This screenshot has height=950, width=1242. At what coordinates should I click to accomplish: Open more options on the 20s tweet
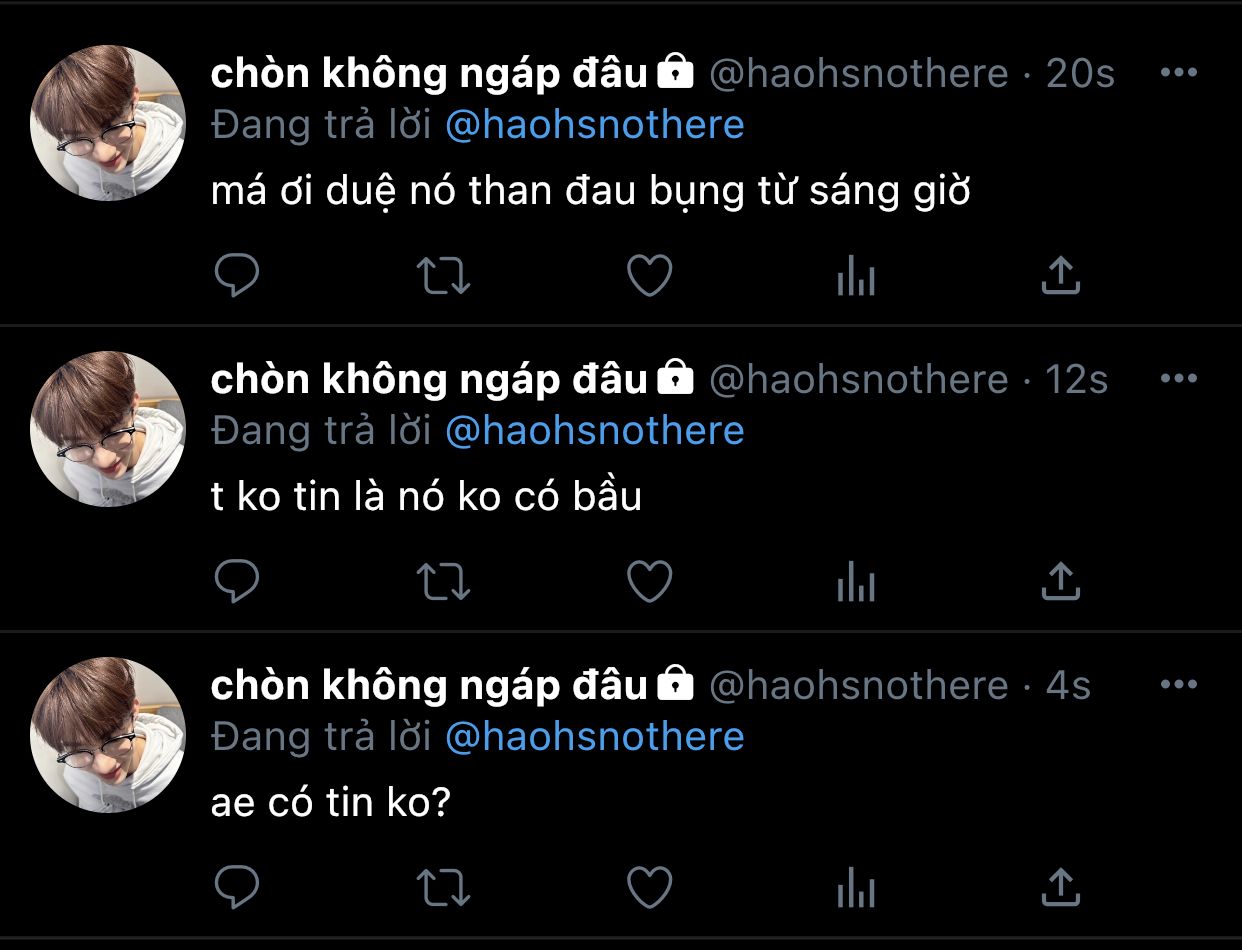[1179, 73]
